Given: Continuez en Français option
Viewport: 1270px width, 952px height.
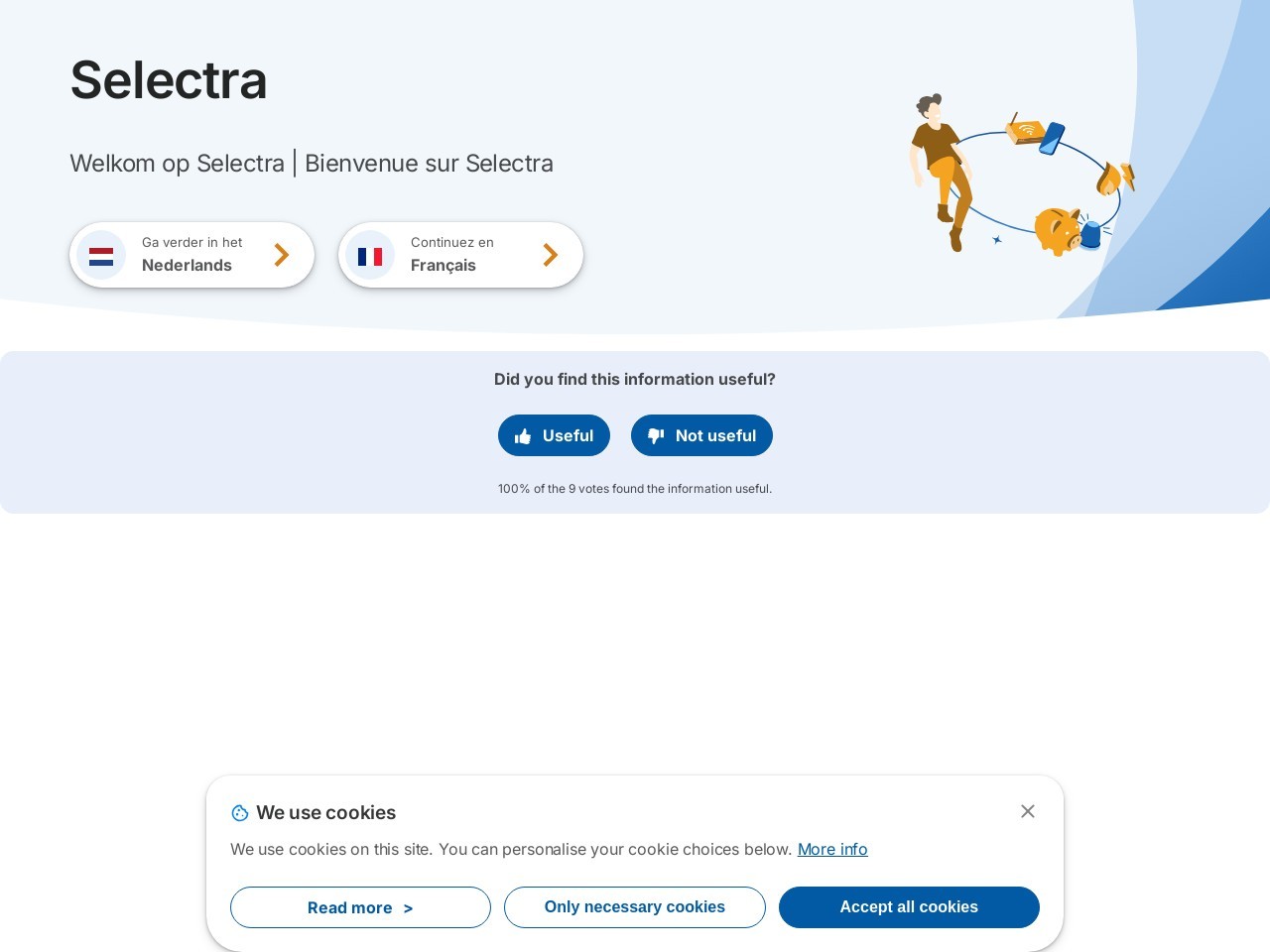Looking at the screenshot, I should point(460,255).
